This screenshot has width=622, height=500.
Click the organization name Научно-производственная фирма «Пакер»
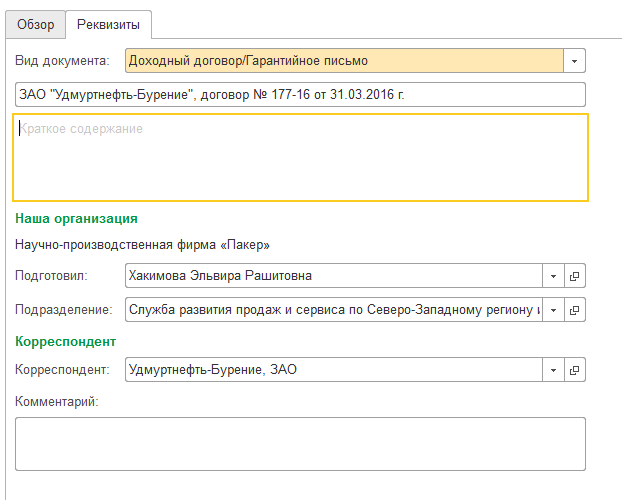click(142, 245)
